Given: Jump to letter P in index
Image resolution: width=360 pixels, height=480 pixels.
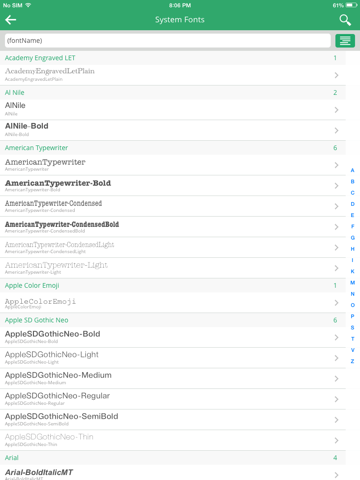Looking at the screenshot, I should pos(352,316).
